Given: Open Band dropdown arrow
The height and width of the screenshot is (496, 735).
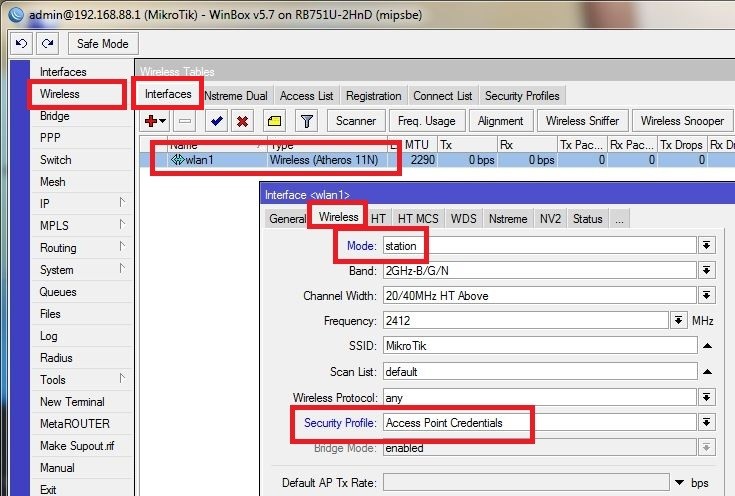Looking at the screenshot, I should 706,271.
